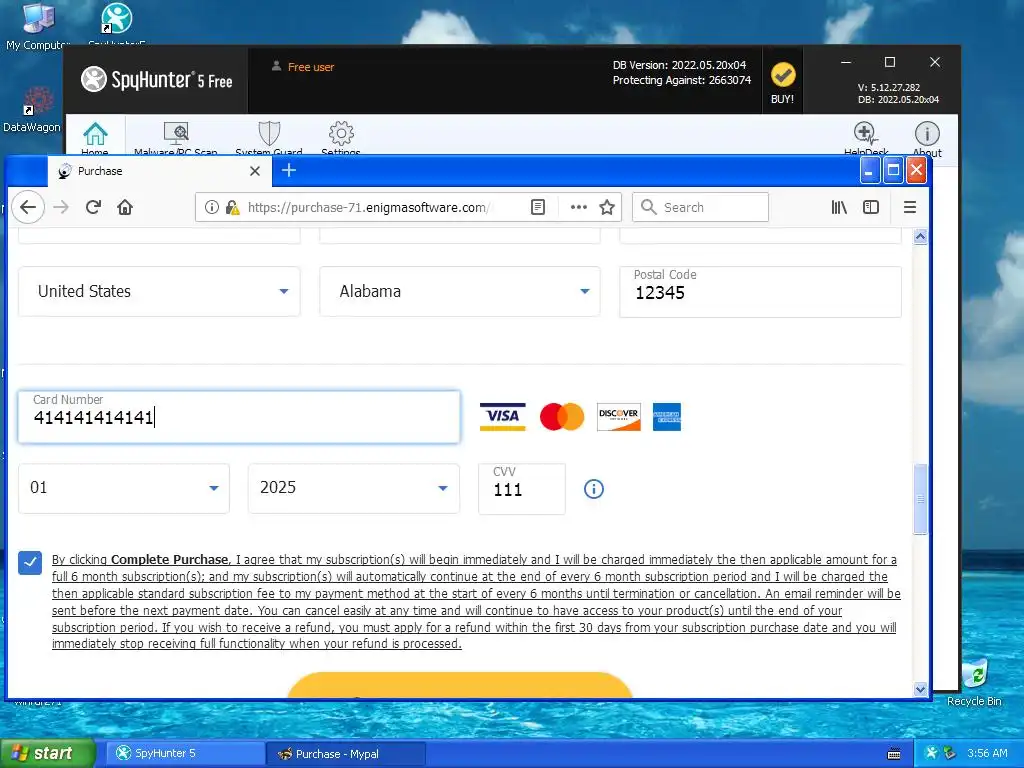The image size is (1024, 768).
Task: Show site information icon in address bar
Action: (x=212, y=207)
